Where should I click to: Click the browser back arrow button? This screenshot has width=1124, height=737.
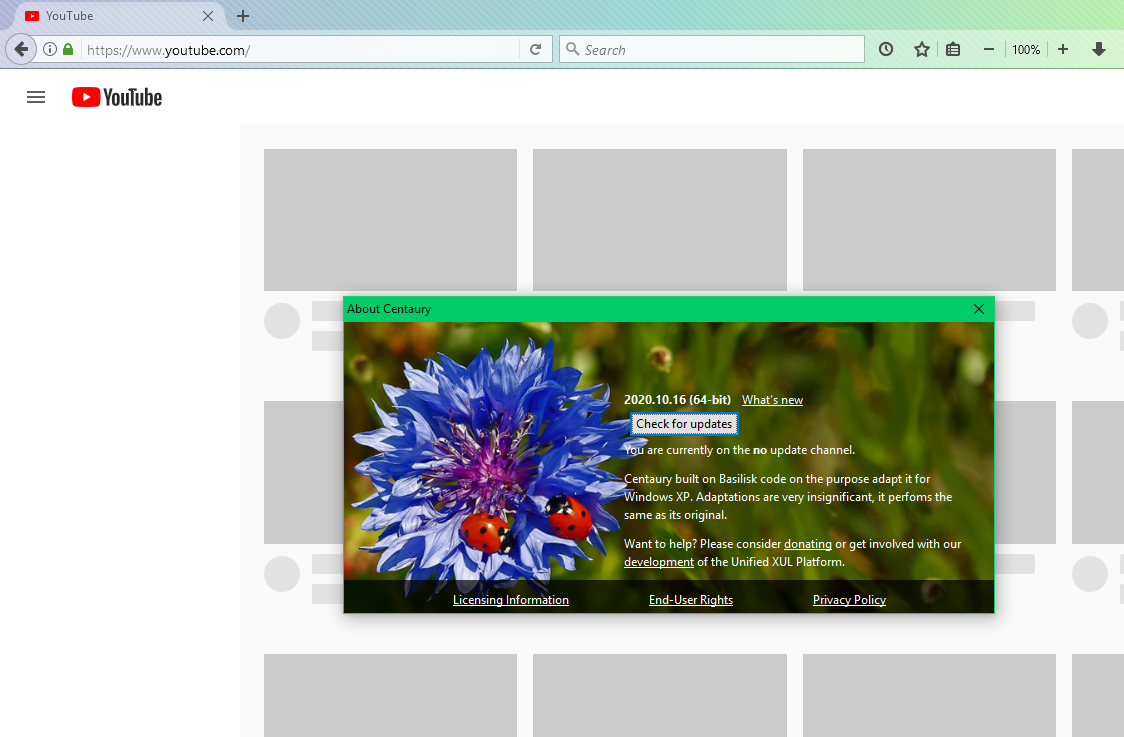coord(21,49)
